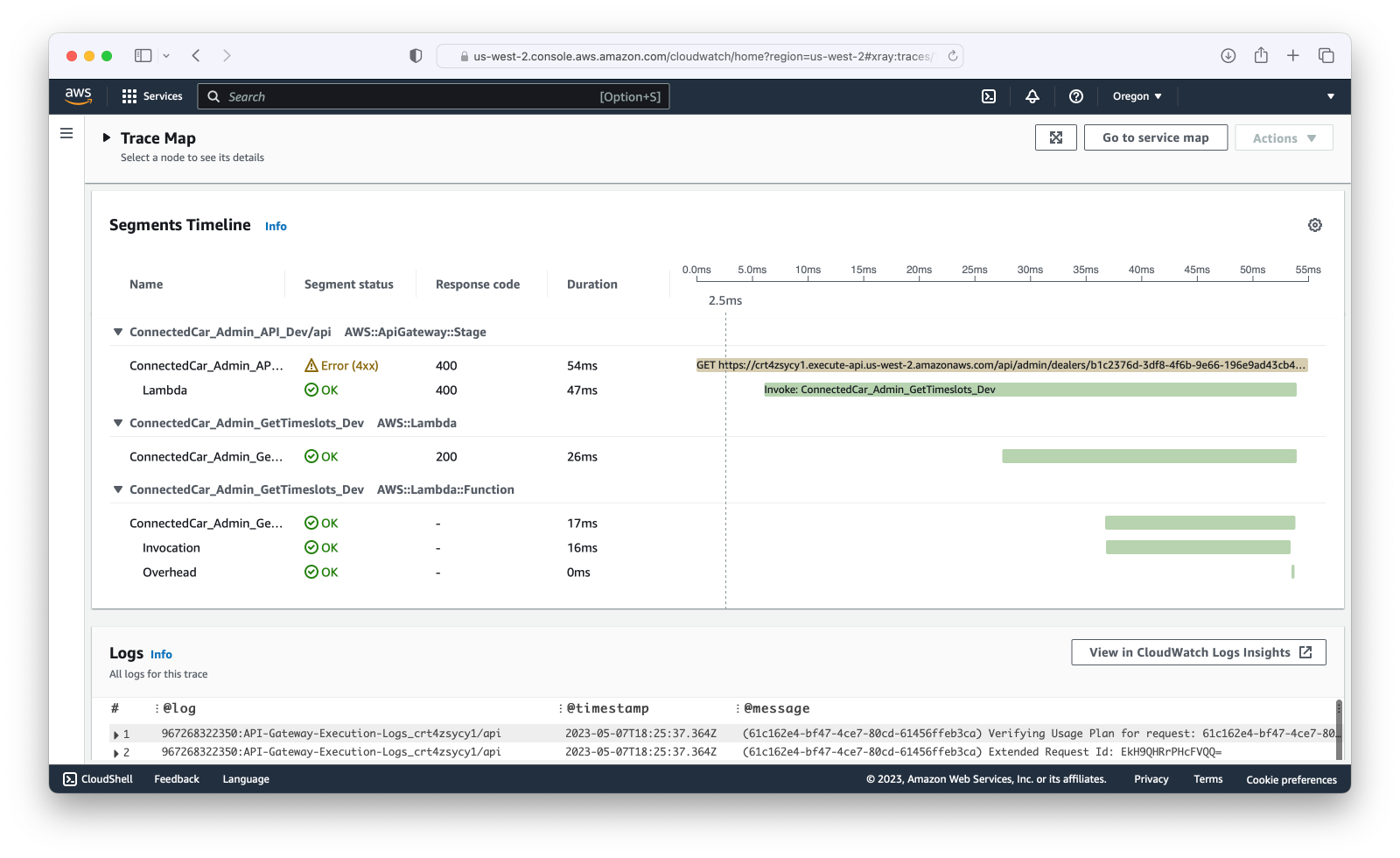The image size is (1400, 858).
Task: Collapse the GetTimeslots_Dev AWS::Lambda::Function group
Action: 117,489
